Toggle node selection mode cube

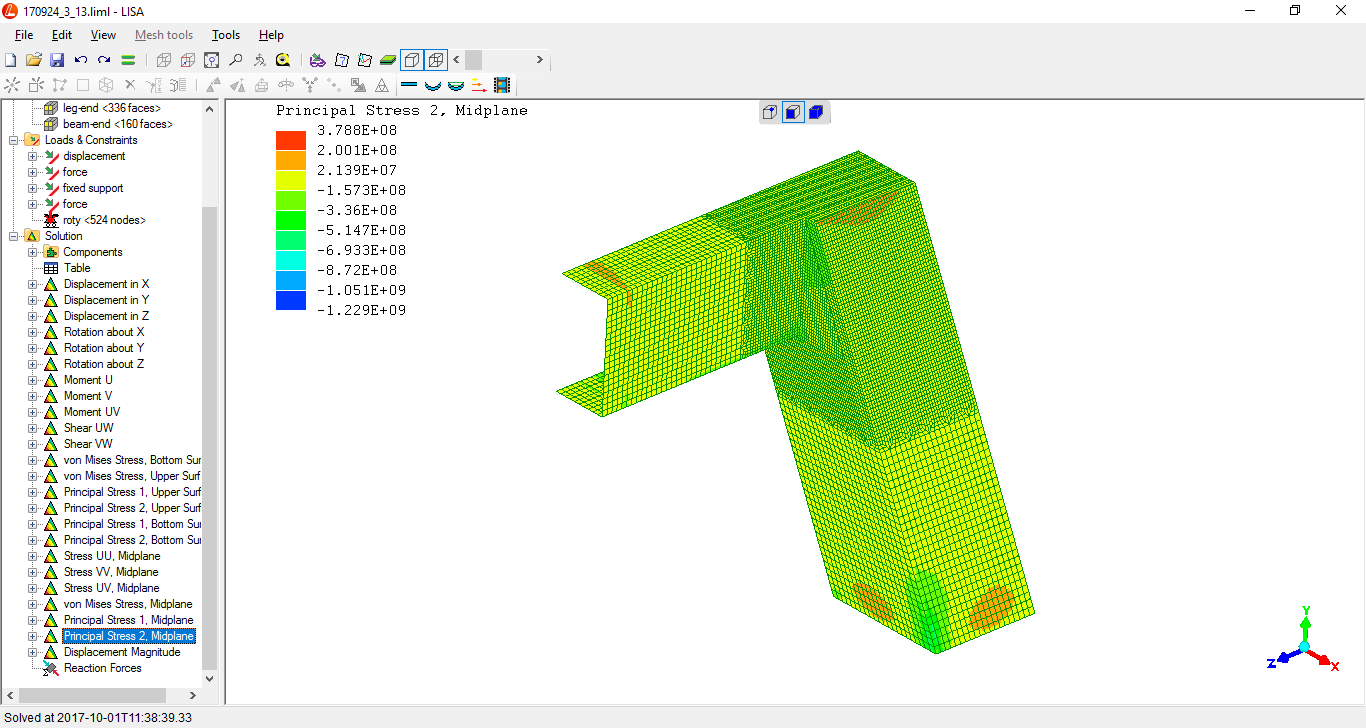pyautogui.click(x=770, y=112)
